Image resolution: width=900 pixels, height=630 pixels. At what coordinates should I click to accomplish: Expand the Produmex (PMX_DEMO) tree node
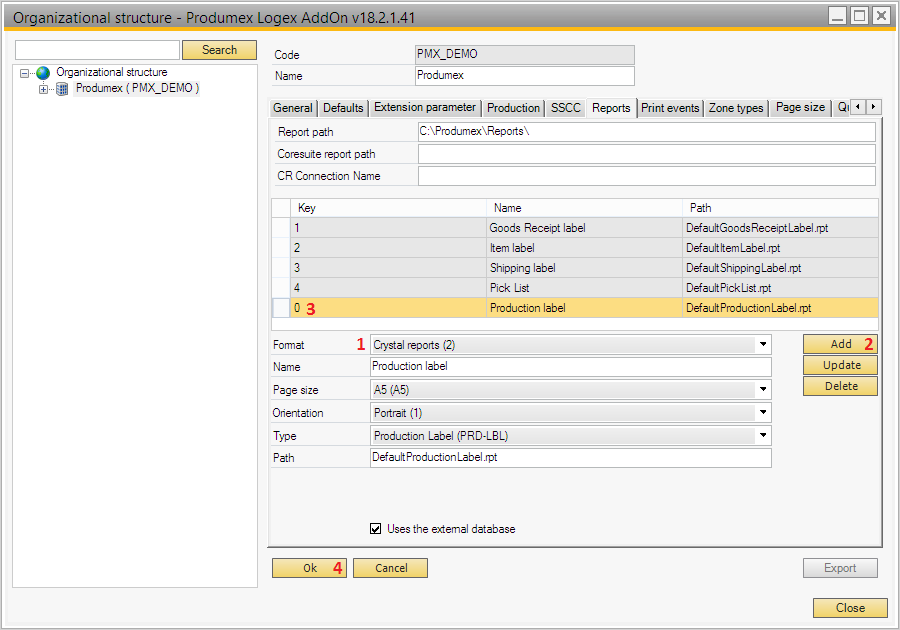click(x=43, y=89)
